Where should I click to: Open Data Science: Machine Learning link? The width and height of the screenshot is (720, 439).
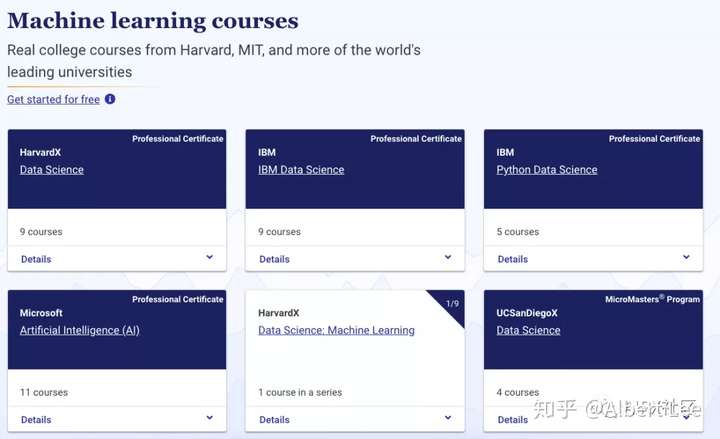point(336,330)
